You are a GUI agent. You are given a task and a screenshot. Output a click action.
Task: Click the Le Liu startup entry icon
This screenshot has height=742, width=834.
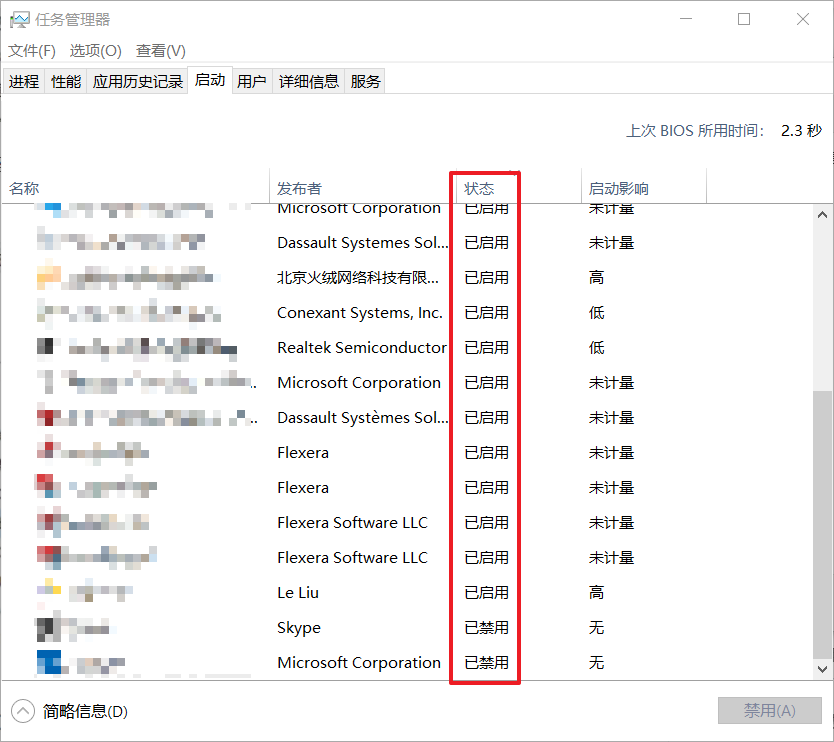click(x=47, y=592)
